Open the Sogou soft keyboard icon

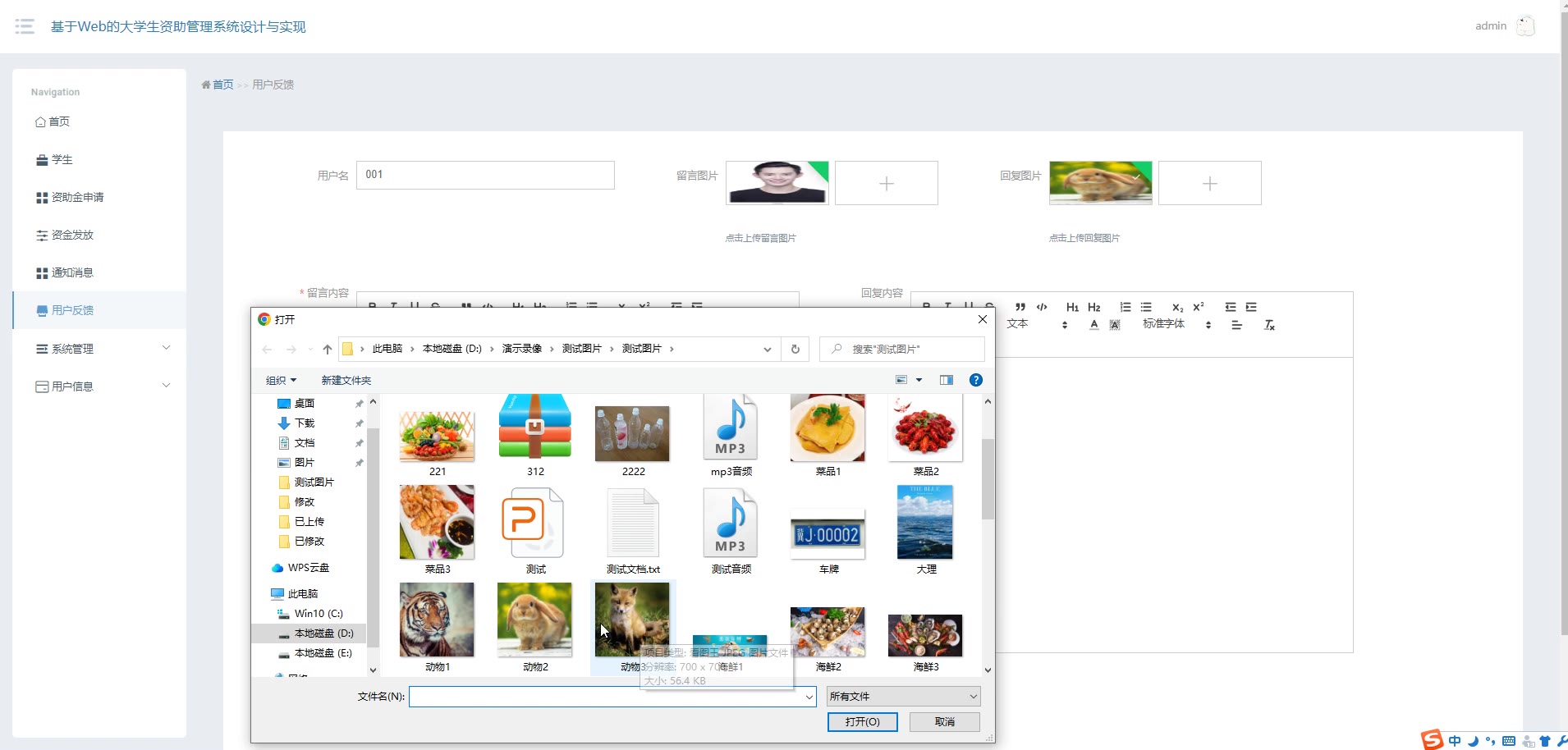(x=1509, y=741)
